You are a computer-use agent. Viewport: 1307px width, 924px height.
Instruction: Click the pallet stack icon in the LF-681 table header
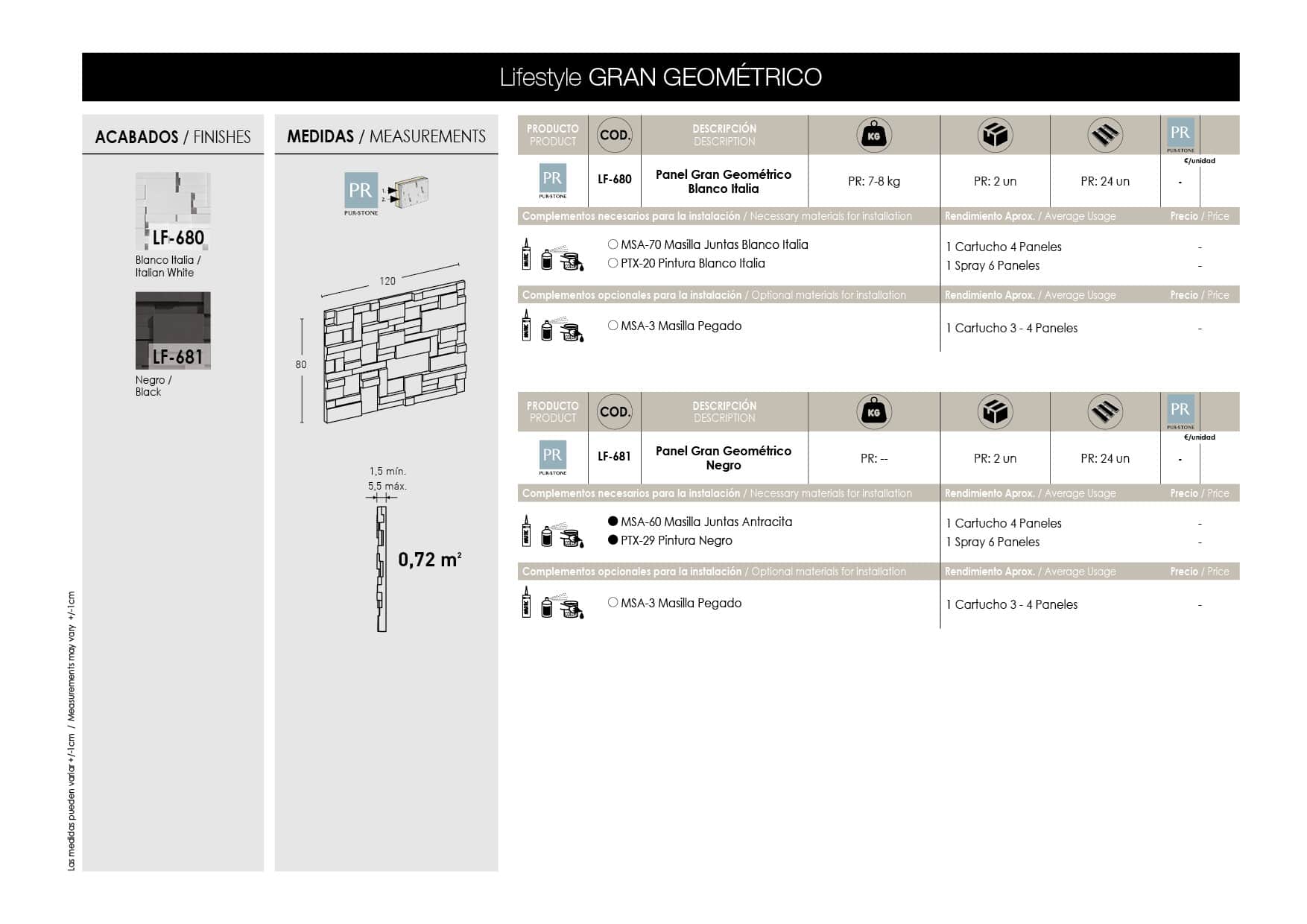point(1105,411)
